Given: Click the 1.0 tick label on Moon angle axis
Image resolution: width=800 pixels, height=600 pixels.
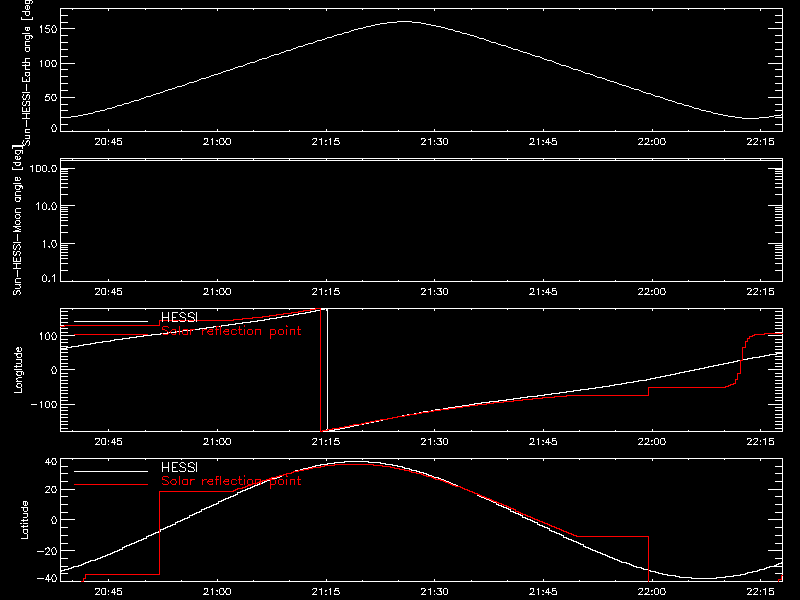Looking at the screenshot, I should 49,244.
